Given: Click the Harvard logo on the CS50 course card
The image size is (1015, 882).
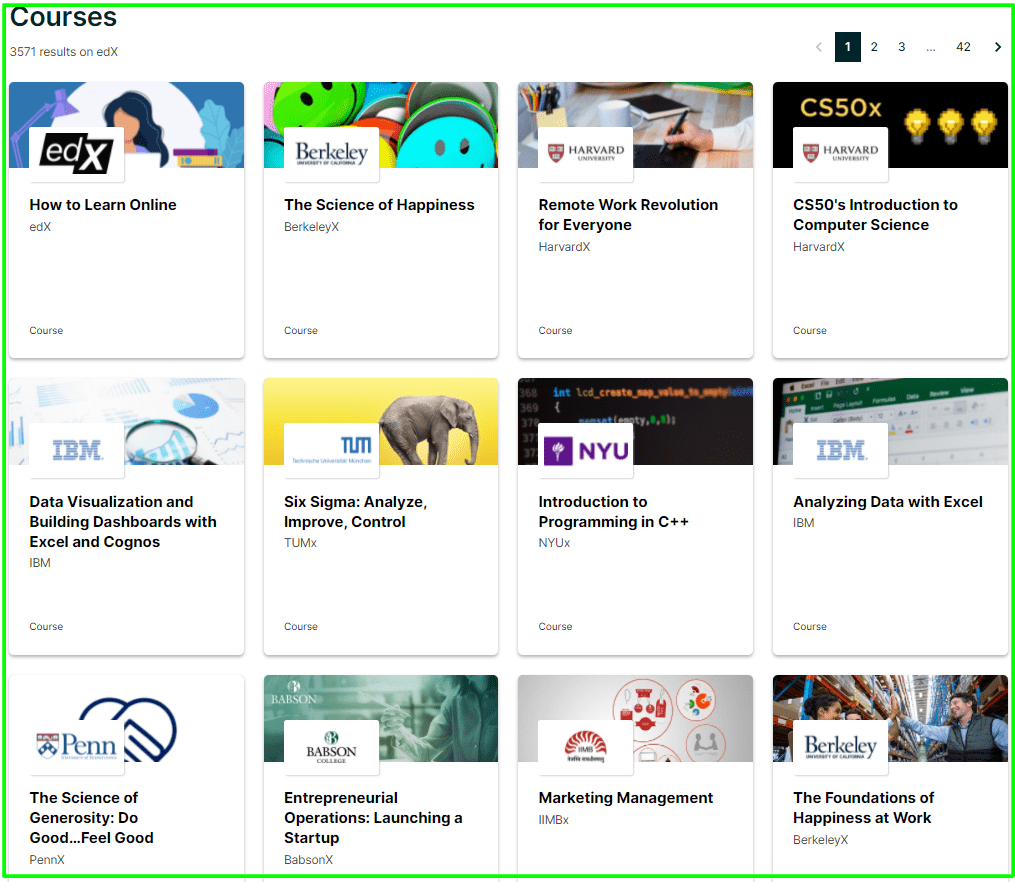Looking at the screenshot, I should pos(840,154).
